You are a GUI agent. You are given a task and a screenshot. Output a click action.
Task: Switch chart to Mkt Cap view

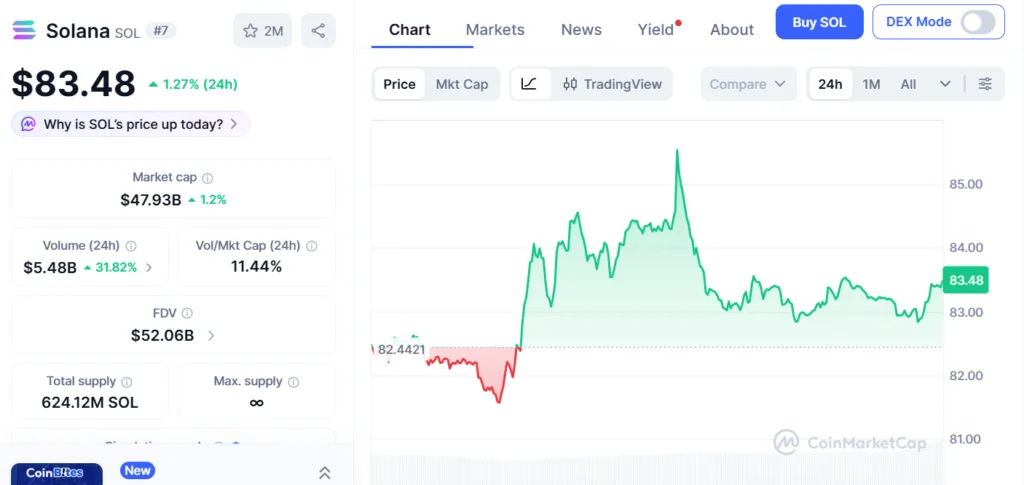(x=462, y=84)
